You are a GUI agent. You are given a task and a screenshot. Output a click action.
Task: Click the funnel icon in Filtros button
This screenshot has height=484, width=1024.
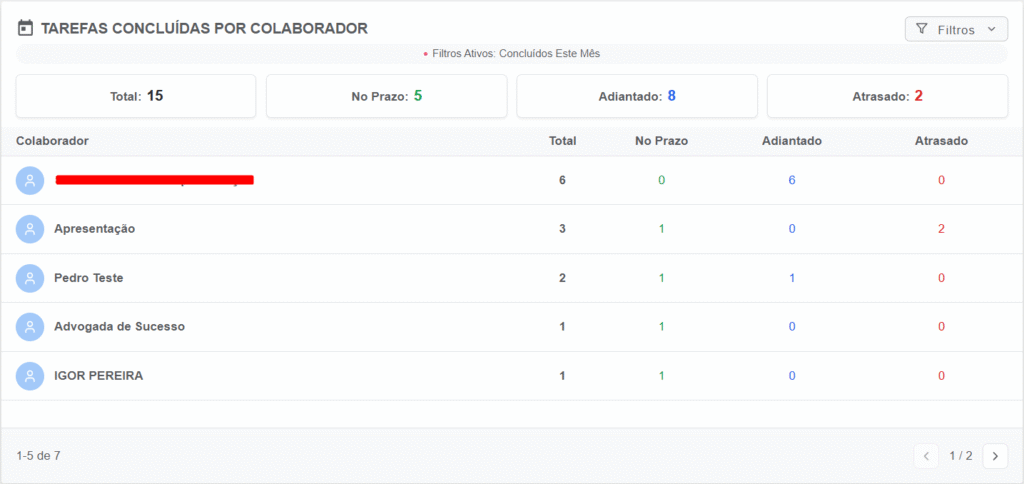point(922,29)
